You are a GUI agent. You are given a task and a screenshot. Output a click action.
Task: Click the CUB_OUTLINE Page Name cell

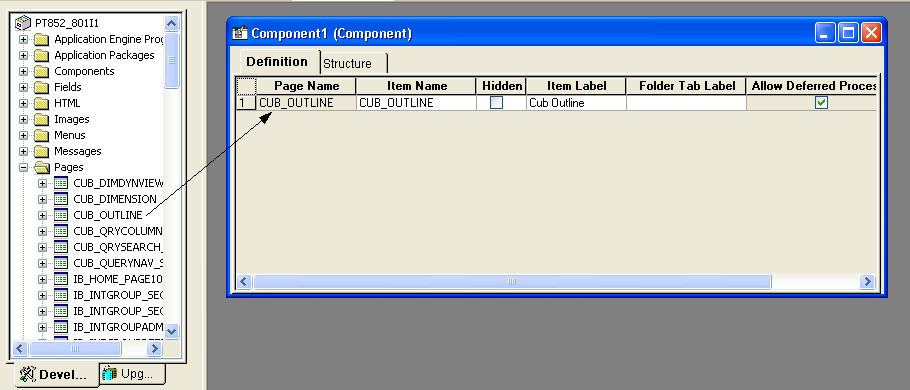(x=306, y=103)
